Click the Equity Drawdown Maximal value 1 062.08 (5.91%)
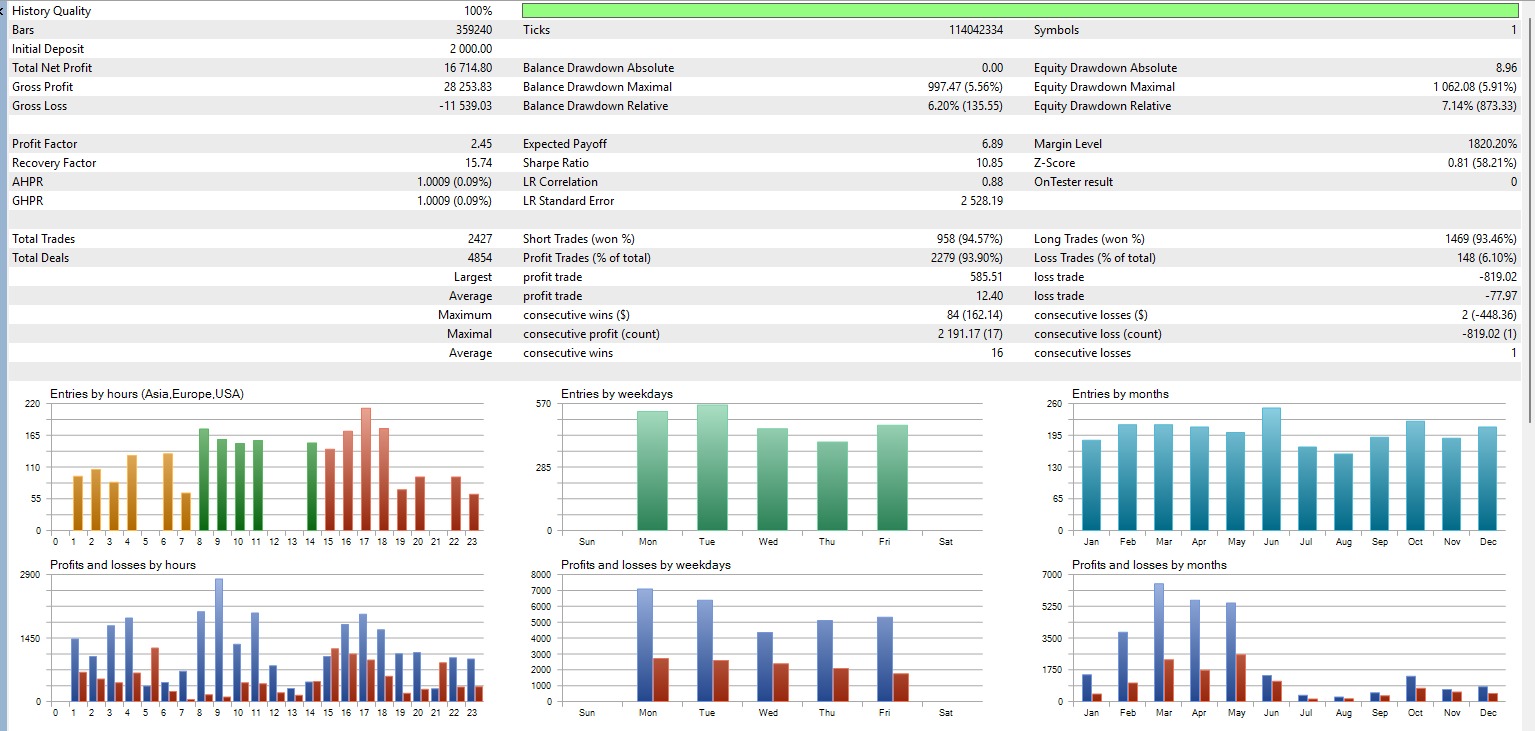This screenshot has height=731, width=1535. pos(1475,87)
